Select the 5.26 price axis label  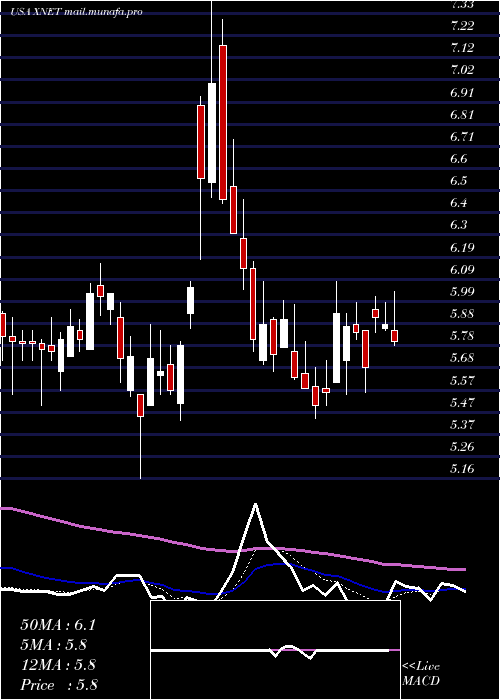click(x=462, y=447)
